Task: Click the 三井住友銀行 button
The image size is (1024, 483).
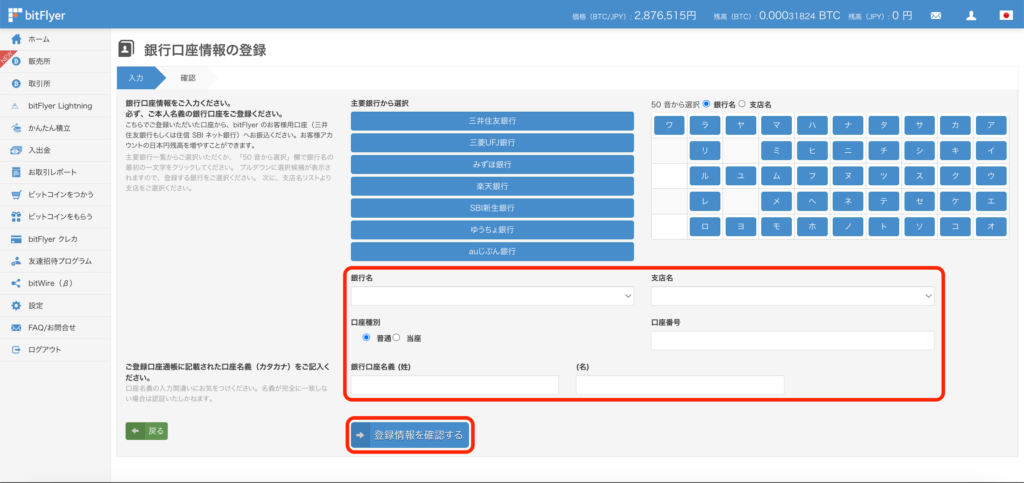Action: (x=492, y=121)
